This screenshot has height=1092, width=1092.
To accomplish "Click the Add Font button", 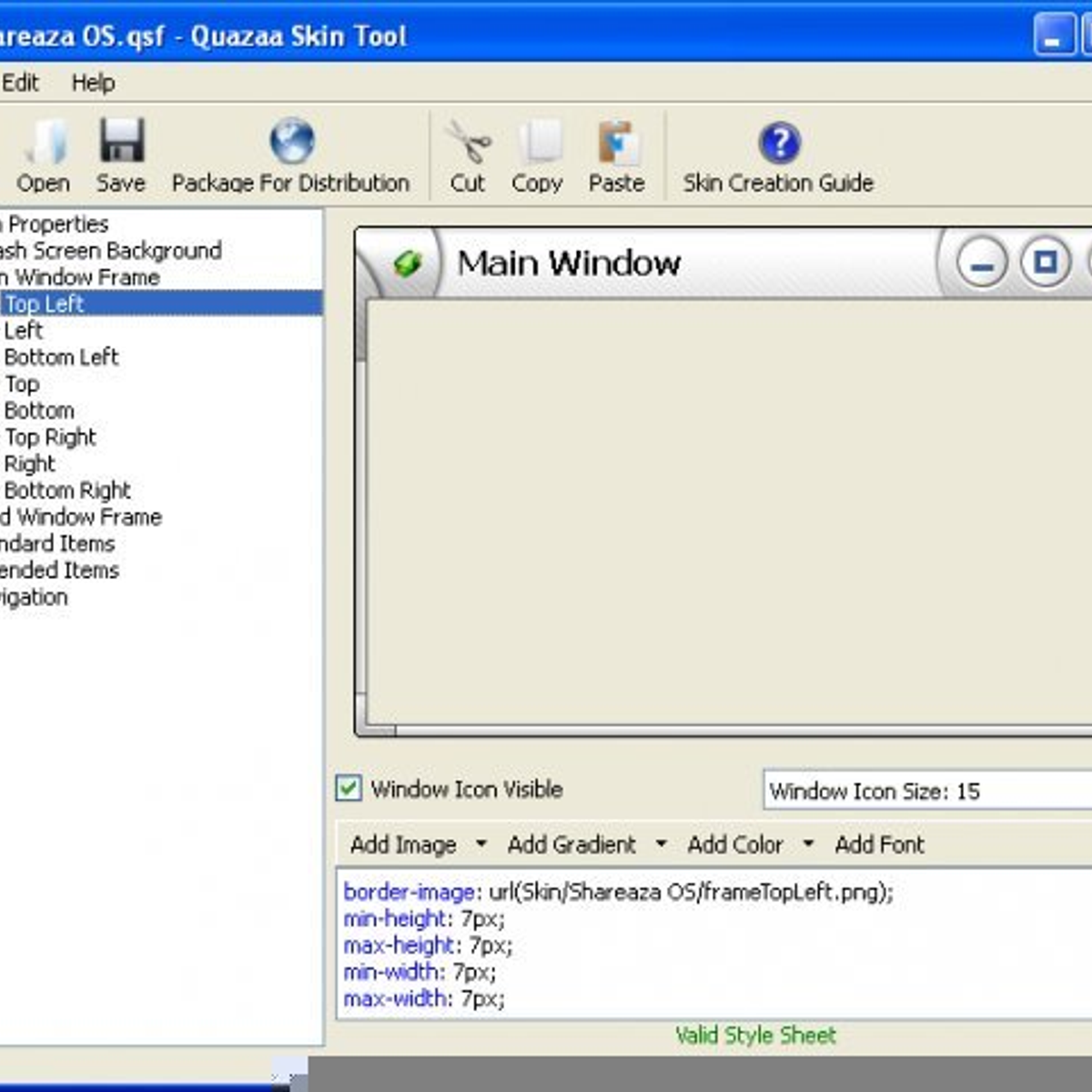I will pyautogui.click(x=879, y=844).
